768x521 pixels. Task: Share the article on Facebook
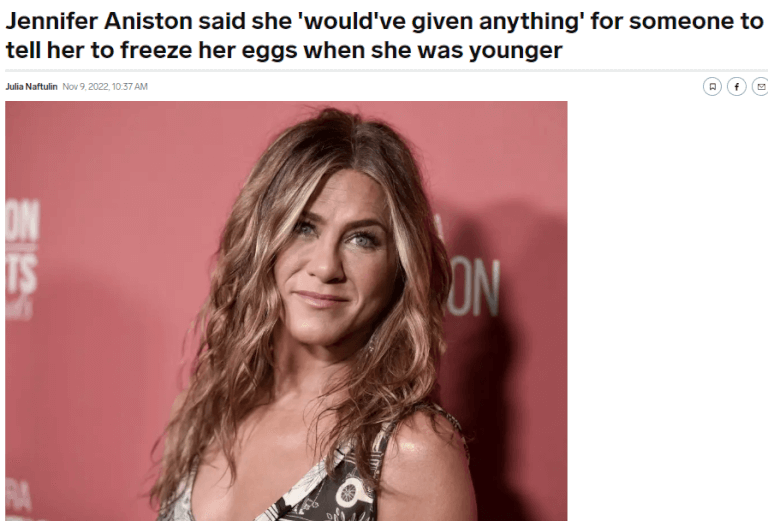coord(737,87)
